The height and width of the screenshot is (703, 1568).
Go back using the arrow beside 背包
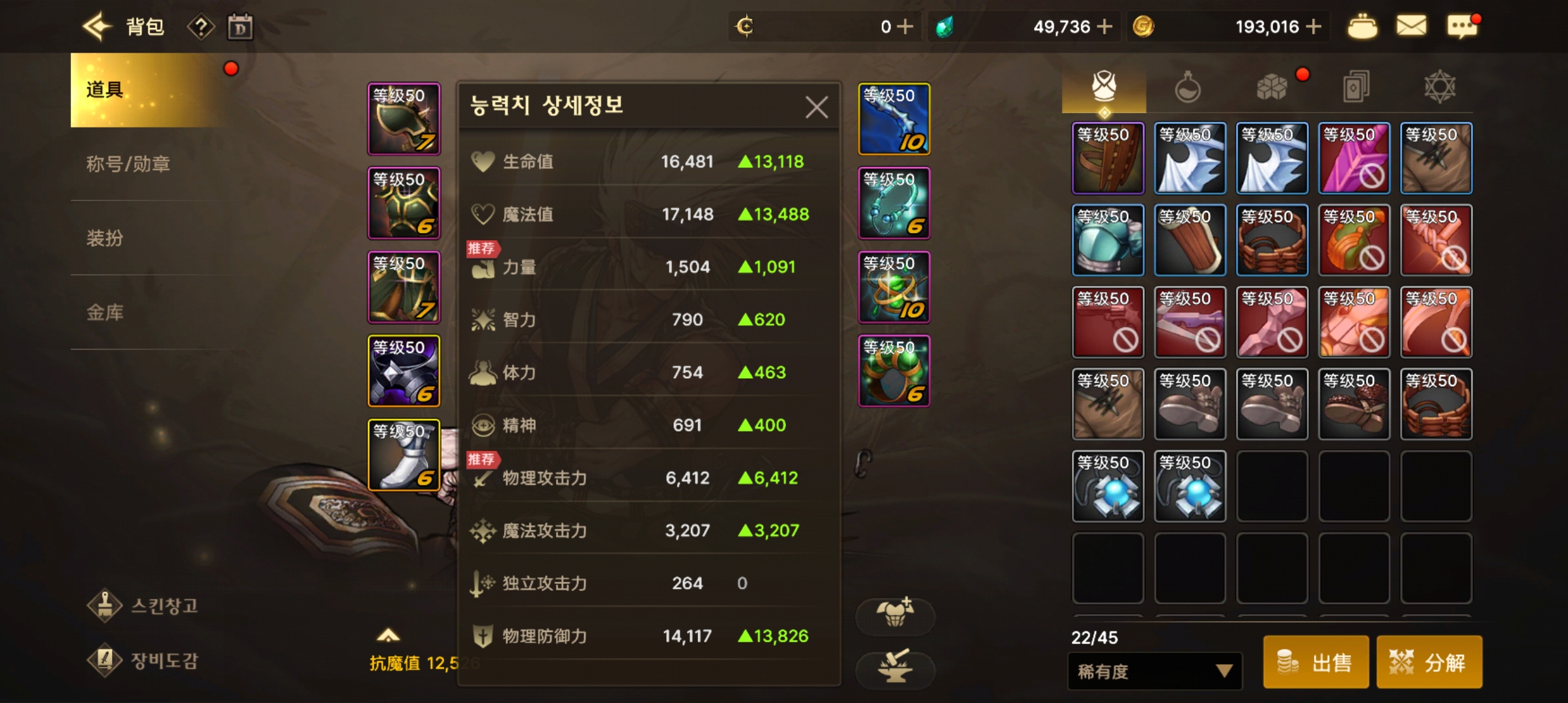(96, 27)
